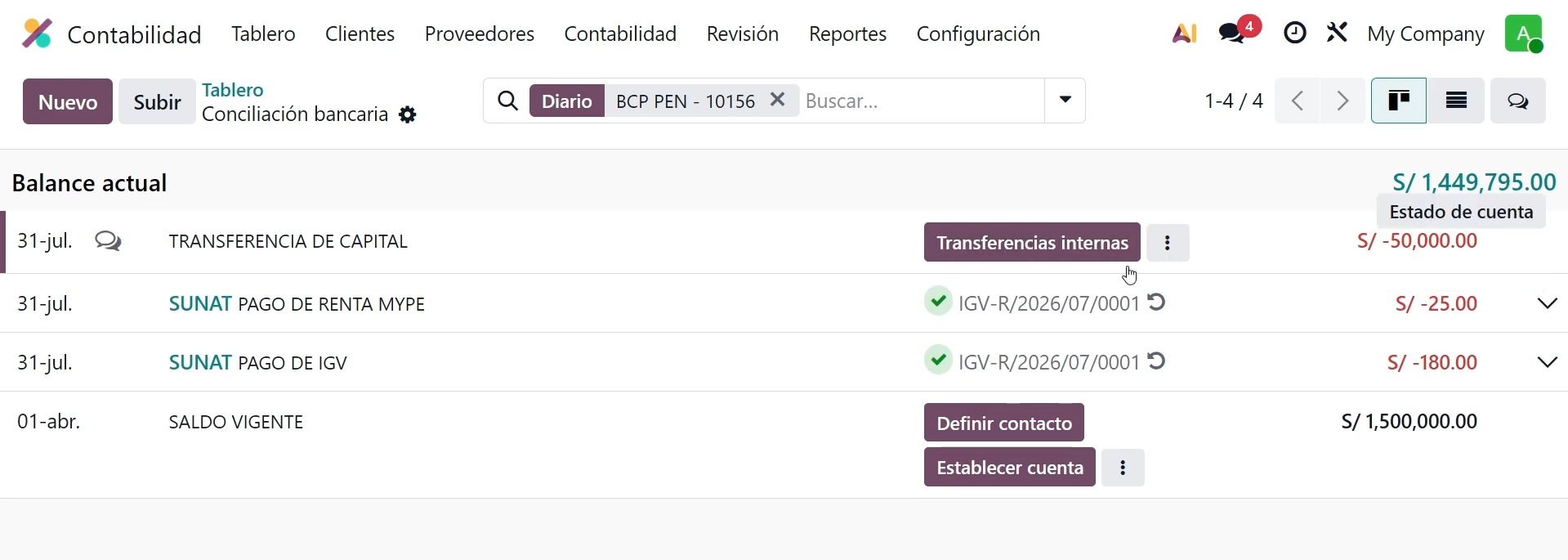Remove the BCP PEN - 10156 journal filter
1568x560 pixels.
[x=778, y=100]
